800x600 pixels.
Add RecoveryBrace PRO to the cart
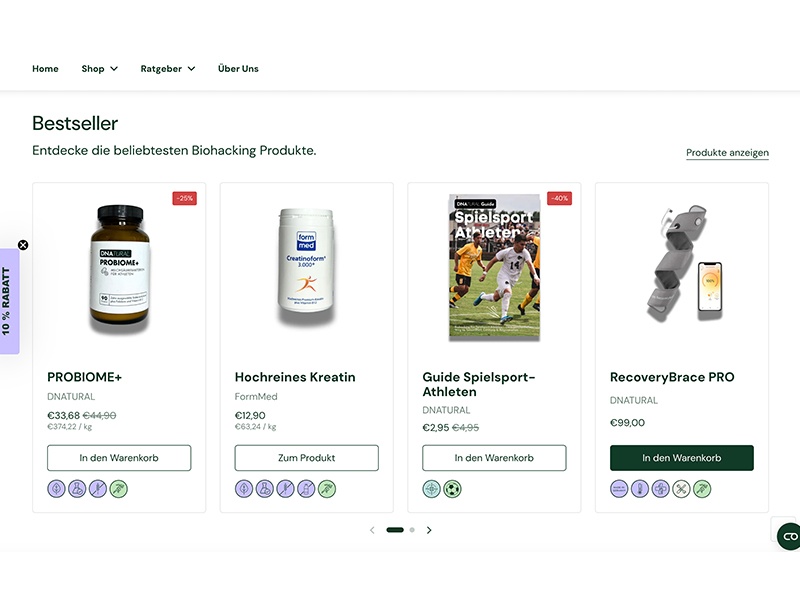tap(681, 458)
